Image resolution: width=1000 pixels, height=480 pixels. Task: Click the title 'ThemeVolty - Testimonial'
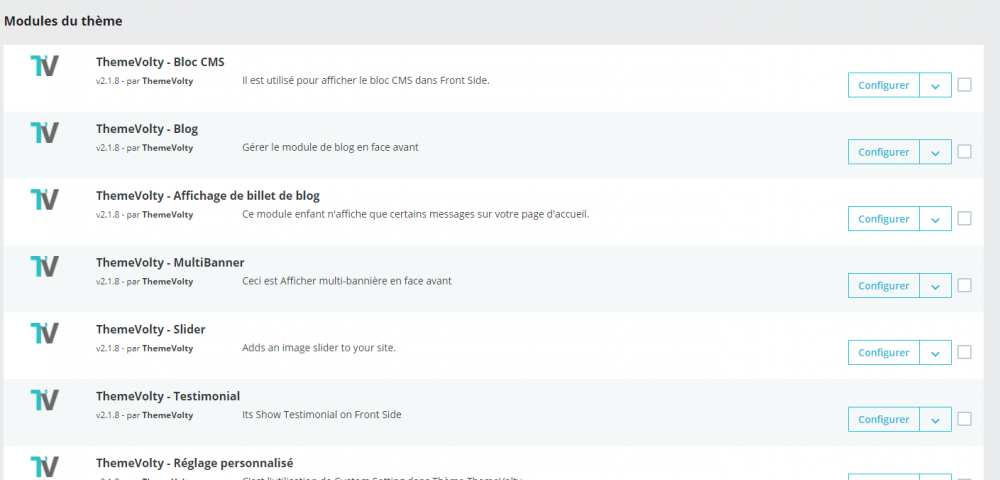click(168, 396)
